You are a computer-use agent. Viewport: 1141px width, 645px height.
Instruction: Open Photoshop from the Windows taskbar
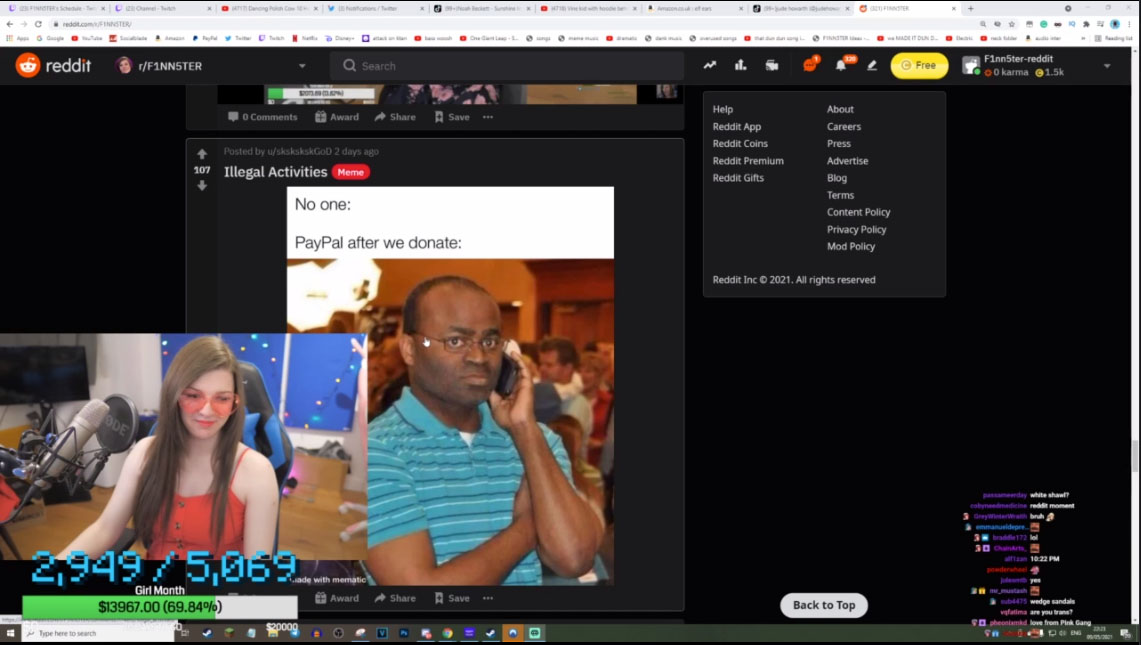[404, 633]
